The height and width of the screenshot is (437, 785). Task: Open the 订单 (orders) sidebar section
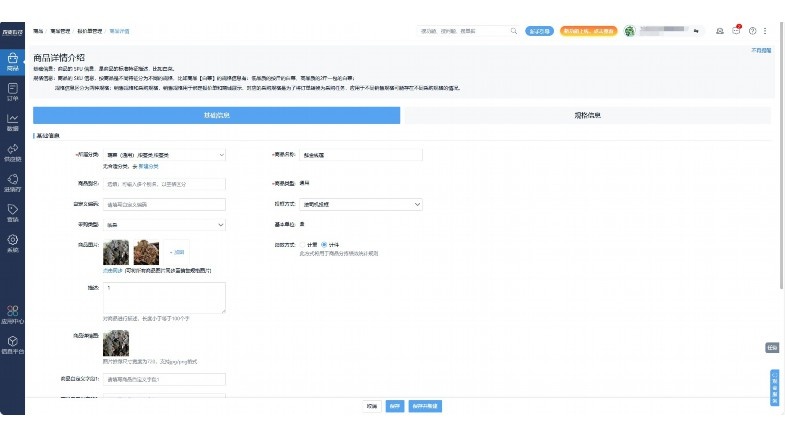pos(13,92)
